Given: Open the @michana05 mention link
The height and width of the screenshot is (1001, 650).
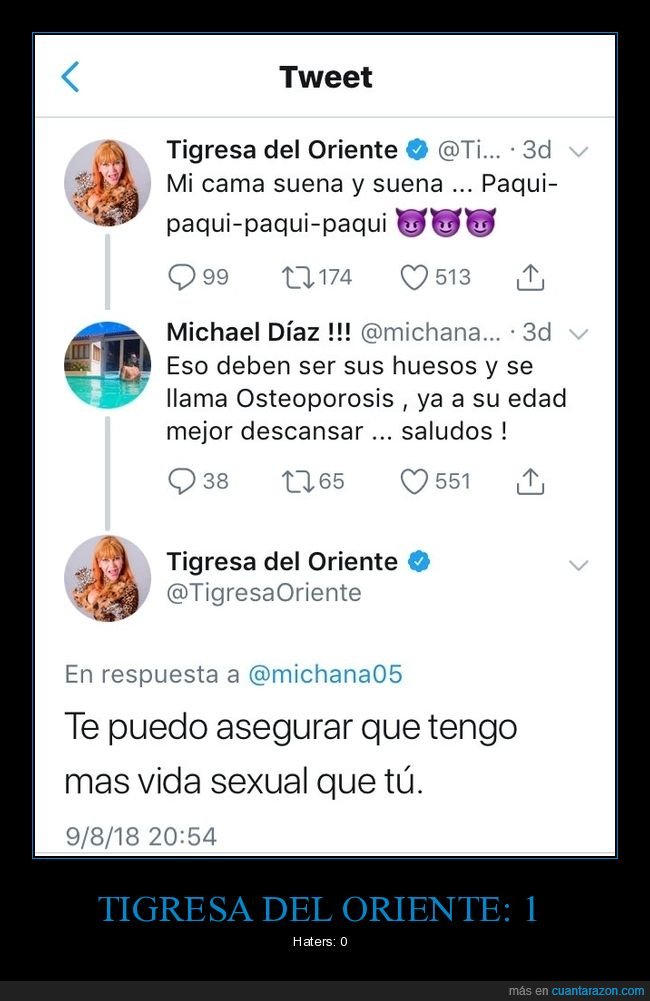Looking at the screenshot, I should pyautogui.click(x=324, y=674).
